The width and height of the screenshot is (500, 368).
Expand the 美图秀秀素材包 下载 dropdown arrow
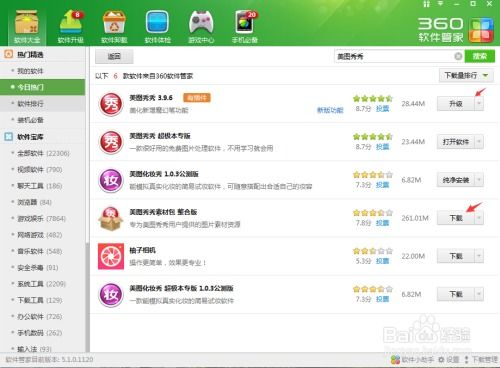(x=479, y=218)
